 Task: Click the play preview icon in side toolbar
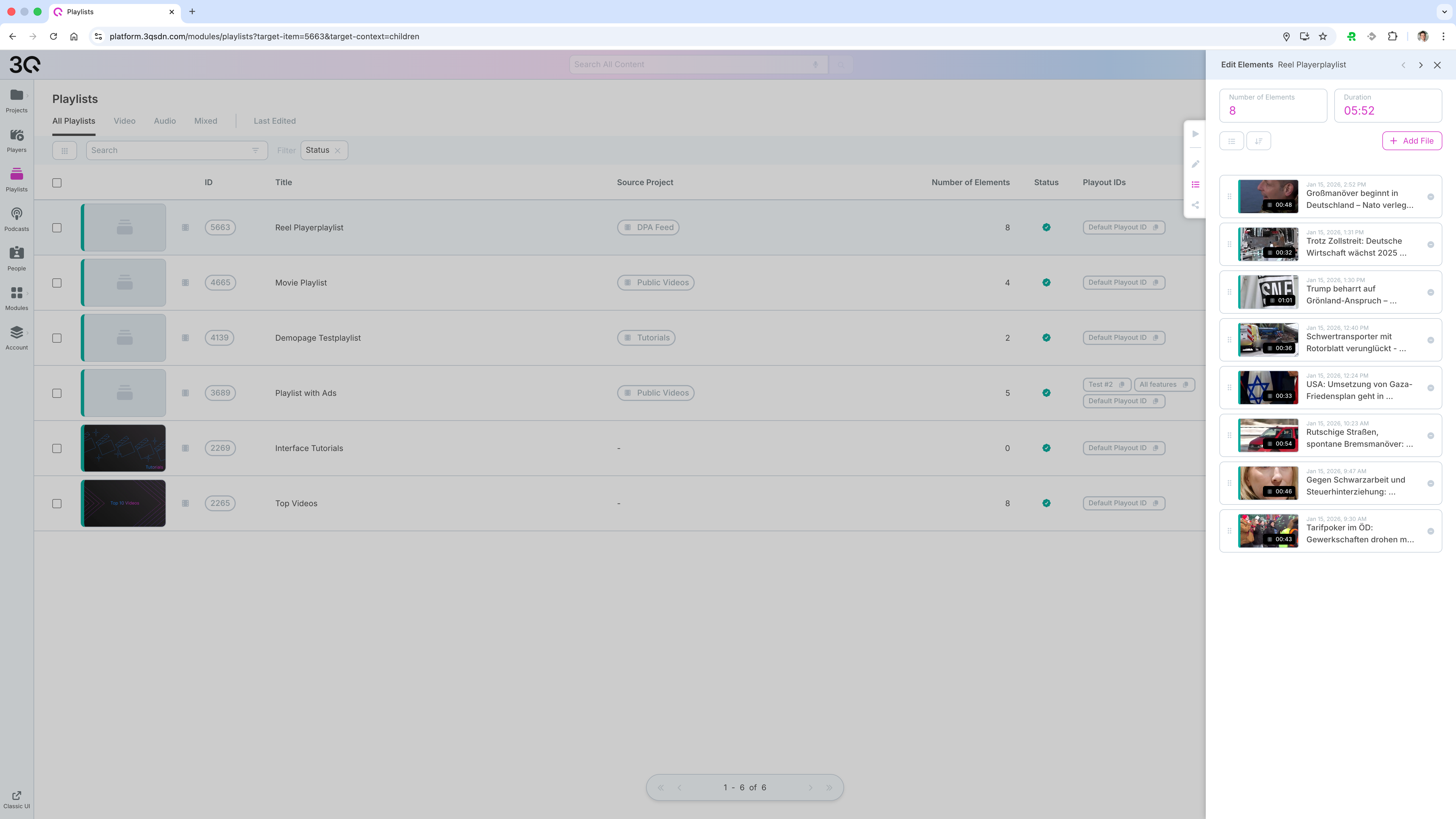pyautogui.click(x=1196, y=134)
